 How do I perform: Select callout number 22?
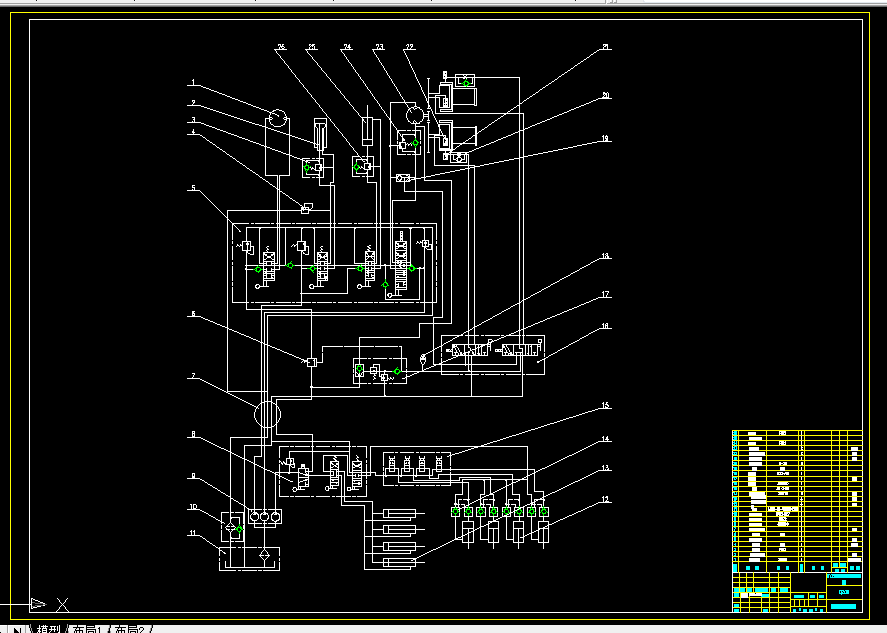click(410, 47)
